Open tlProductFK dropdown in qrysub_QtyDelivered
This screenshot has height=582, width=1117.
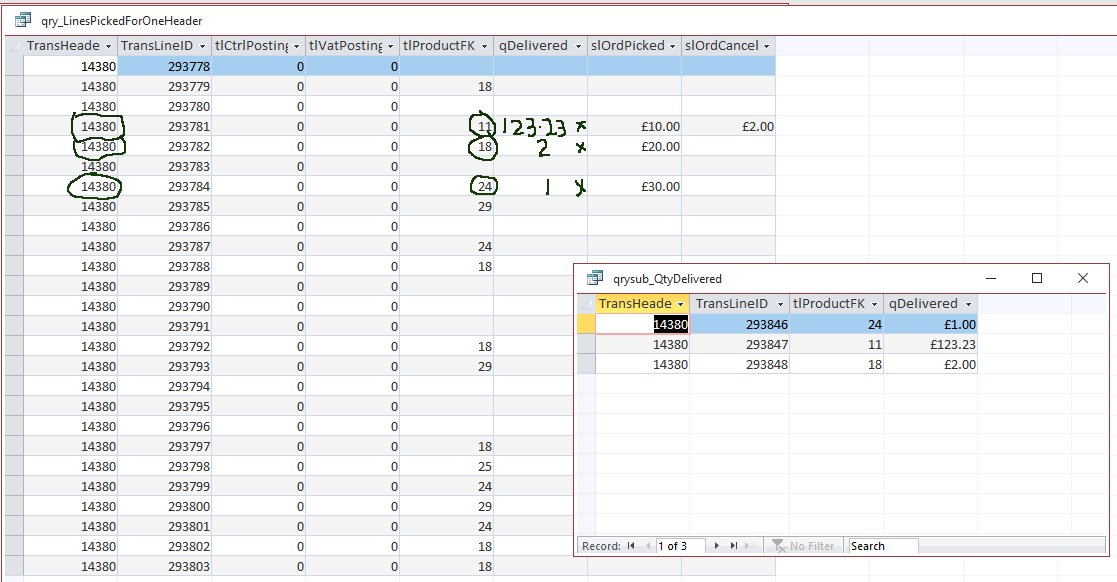874,304
